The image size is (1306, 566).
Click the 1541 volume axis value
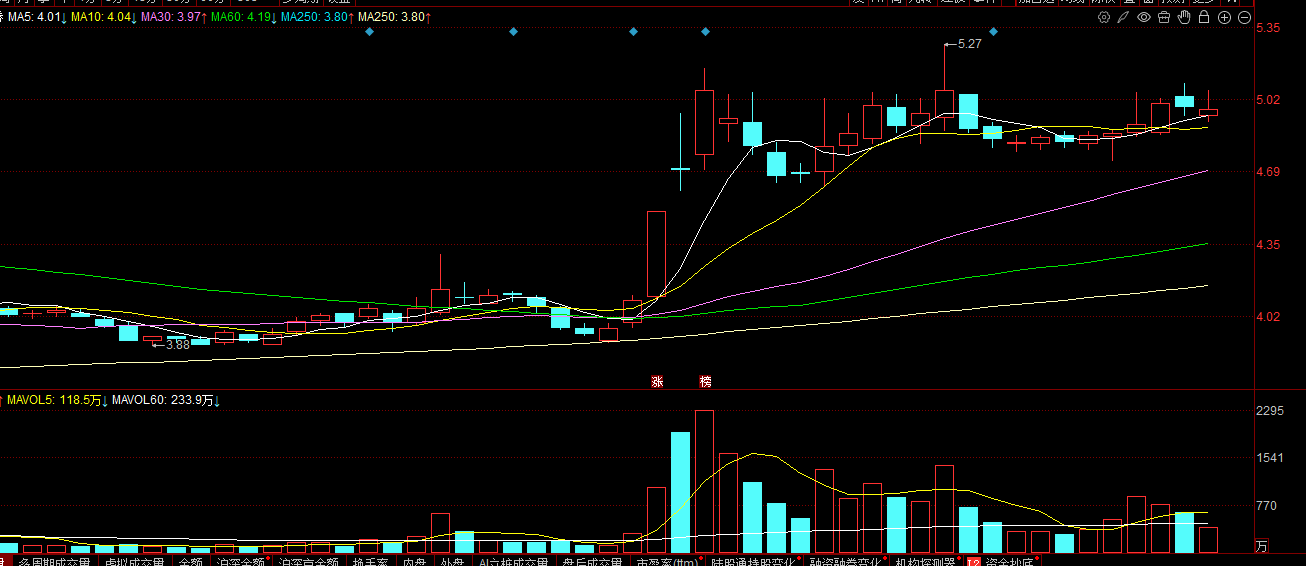pyautogui.click(x=1269, y=458)
